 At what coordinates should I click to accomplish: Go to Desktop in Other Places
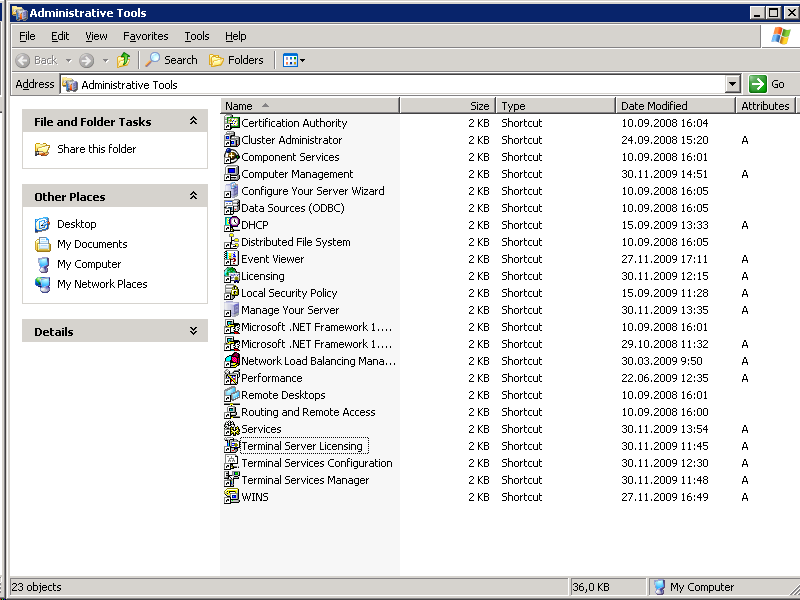tap(77, 224)
